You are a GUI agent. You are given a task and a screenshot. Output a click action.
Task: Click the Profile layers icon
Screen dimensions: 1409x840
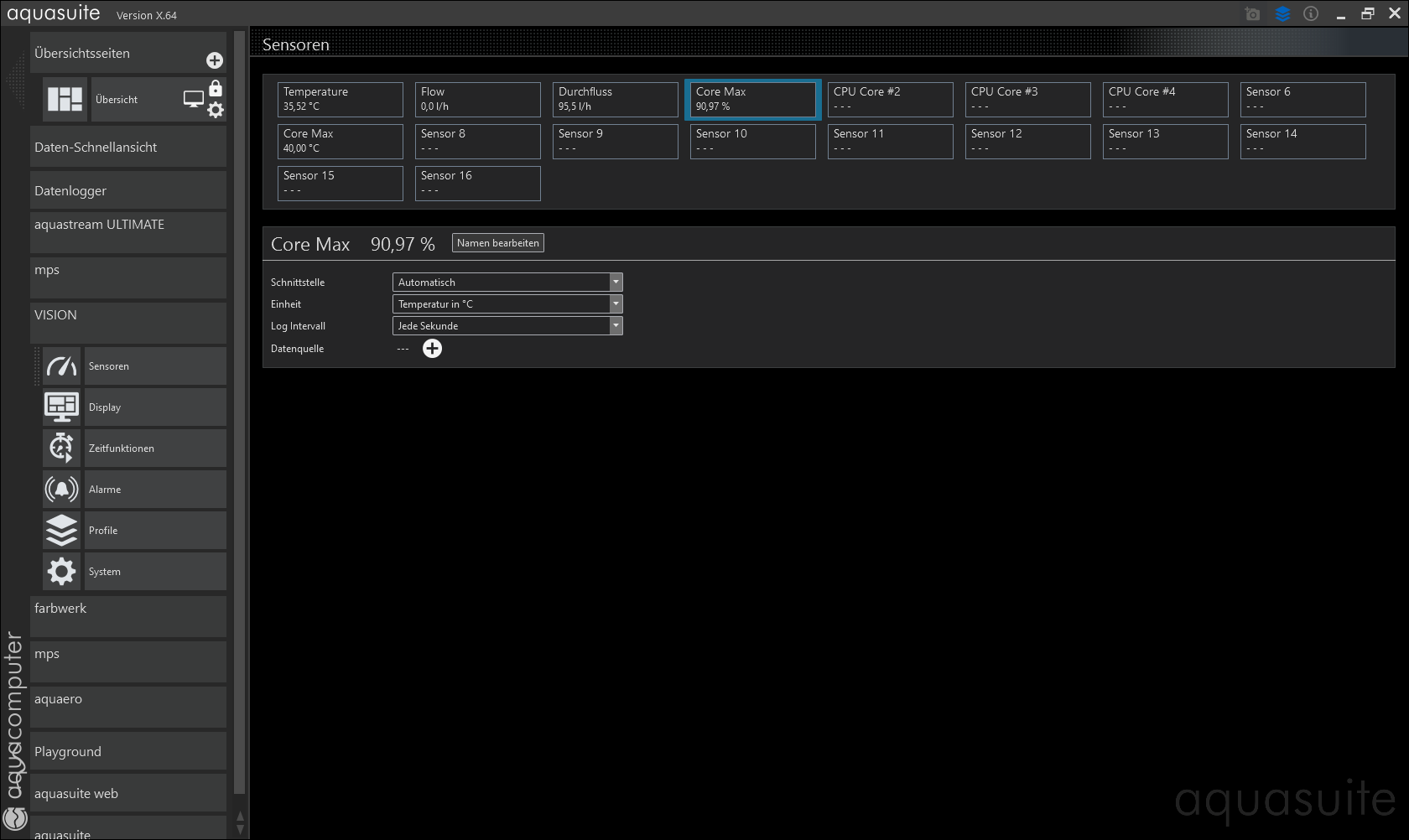(x=61, y=531)
